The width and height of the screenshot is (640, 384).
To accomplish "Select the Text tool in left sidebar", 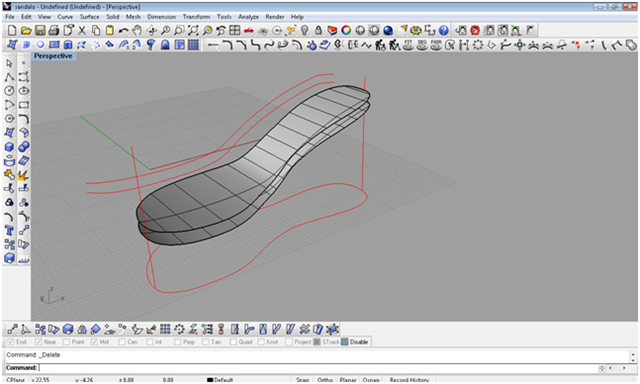I will [9, 231].
